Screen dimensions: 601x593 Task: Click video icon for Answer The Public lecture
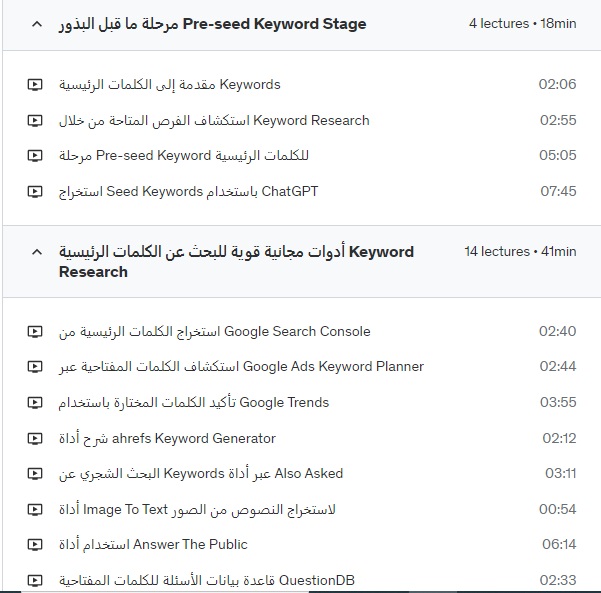(35, 544)
